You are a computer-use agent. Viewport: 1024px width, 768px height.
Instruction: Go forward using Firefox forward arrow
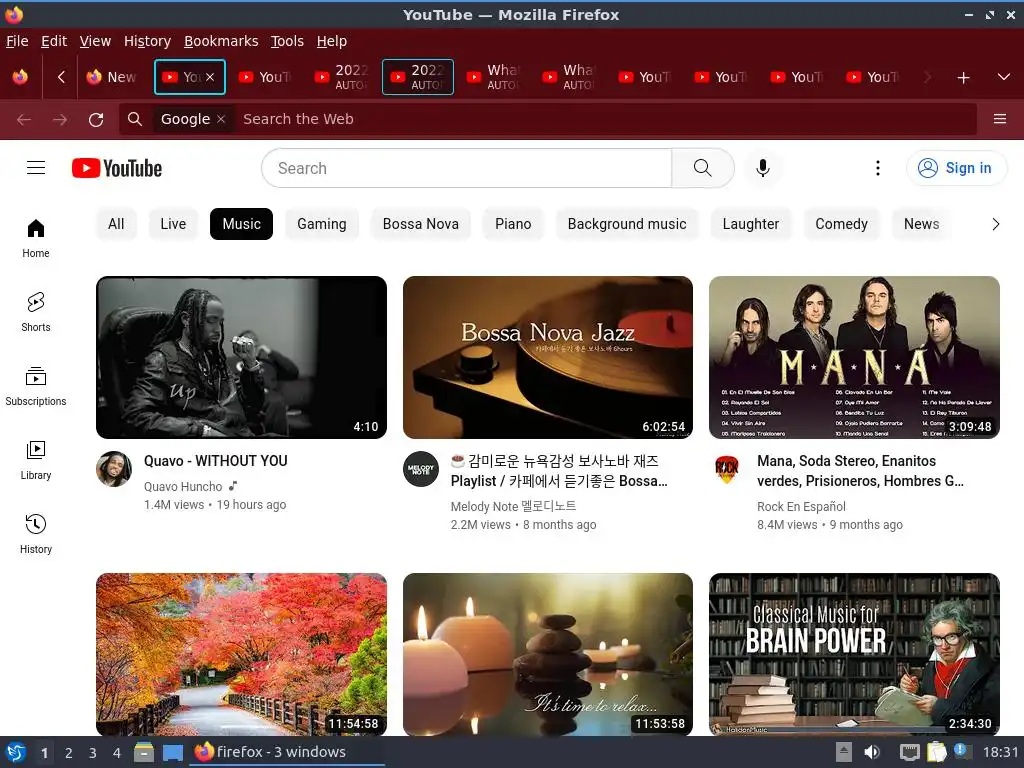(60, 120)
